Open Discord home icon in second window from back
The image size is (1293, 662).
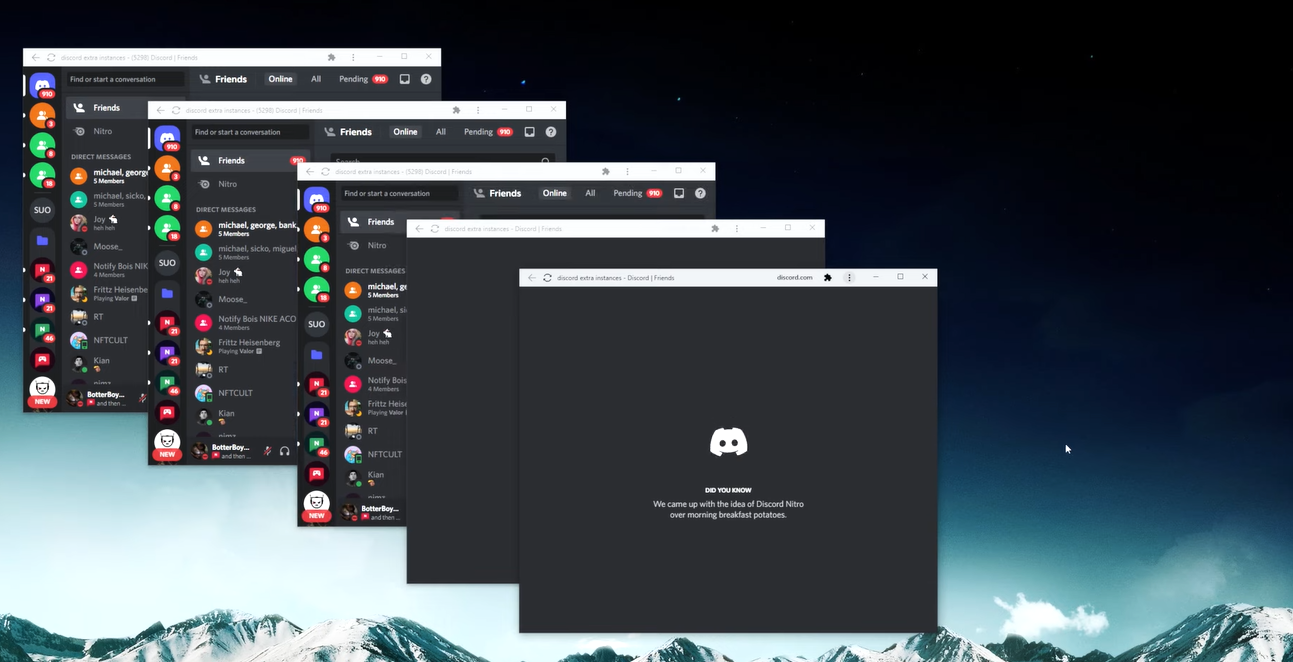167,137
